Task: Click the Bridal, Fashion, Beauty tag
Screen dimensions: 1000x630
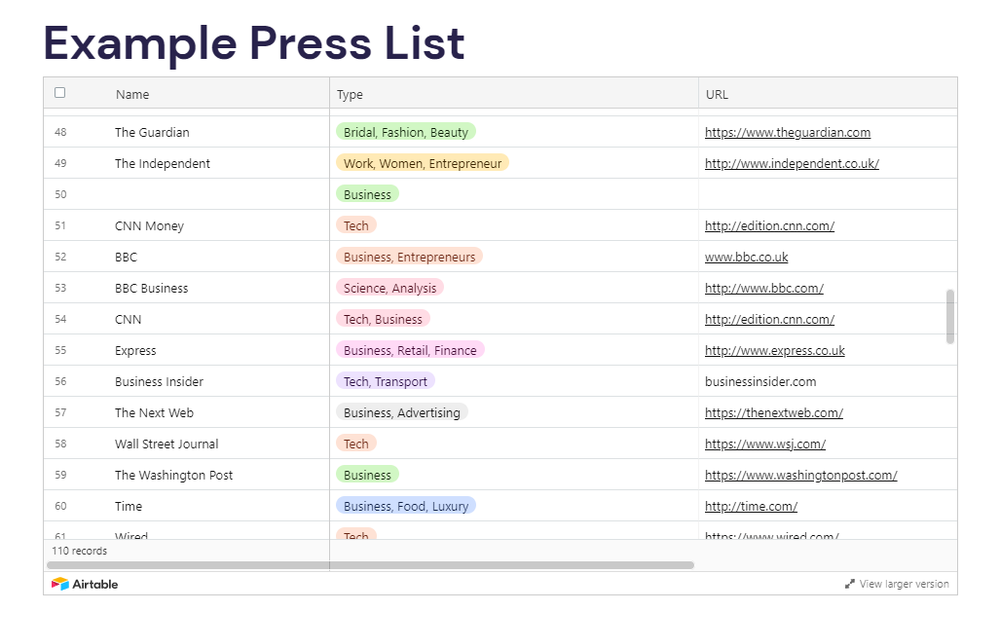Action: pyautogui.click(x=406, y=132)
